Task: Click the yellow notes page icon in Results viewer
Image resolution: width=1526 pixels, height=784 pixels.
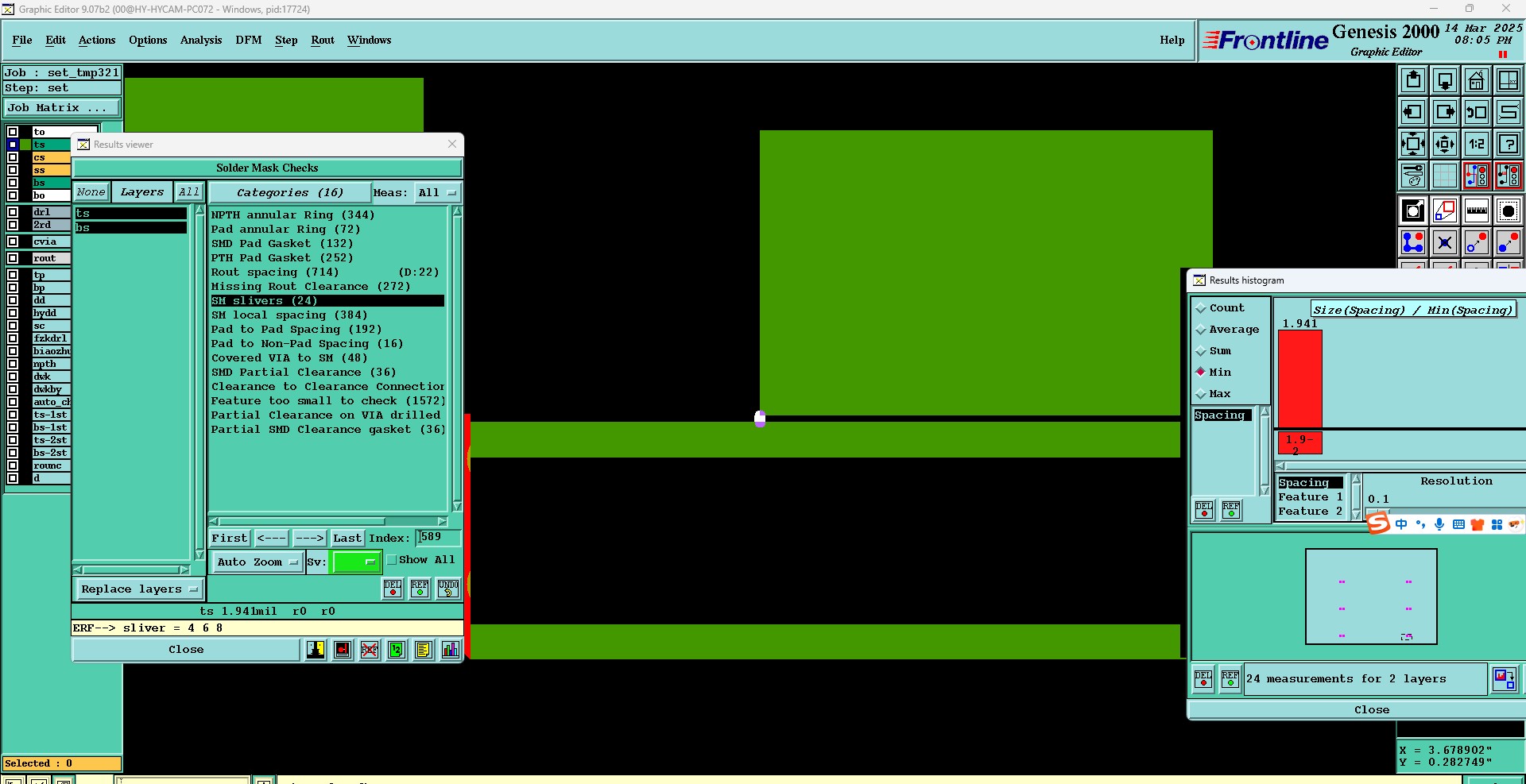Action: (x=424, y=650)
